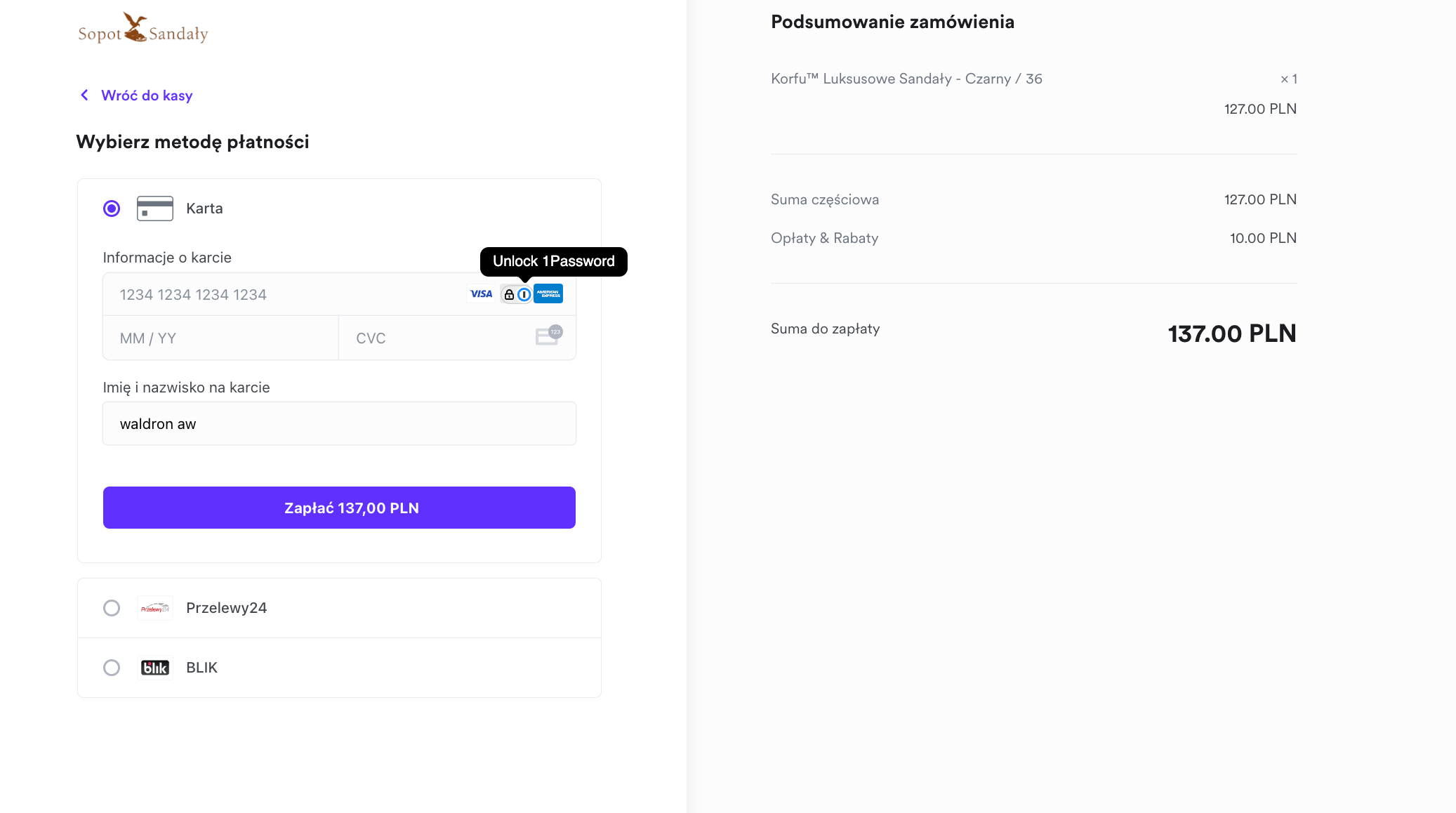Click the Sopot Sandały logo
1456x813 pixels.
[143, 29]
